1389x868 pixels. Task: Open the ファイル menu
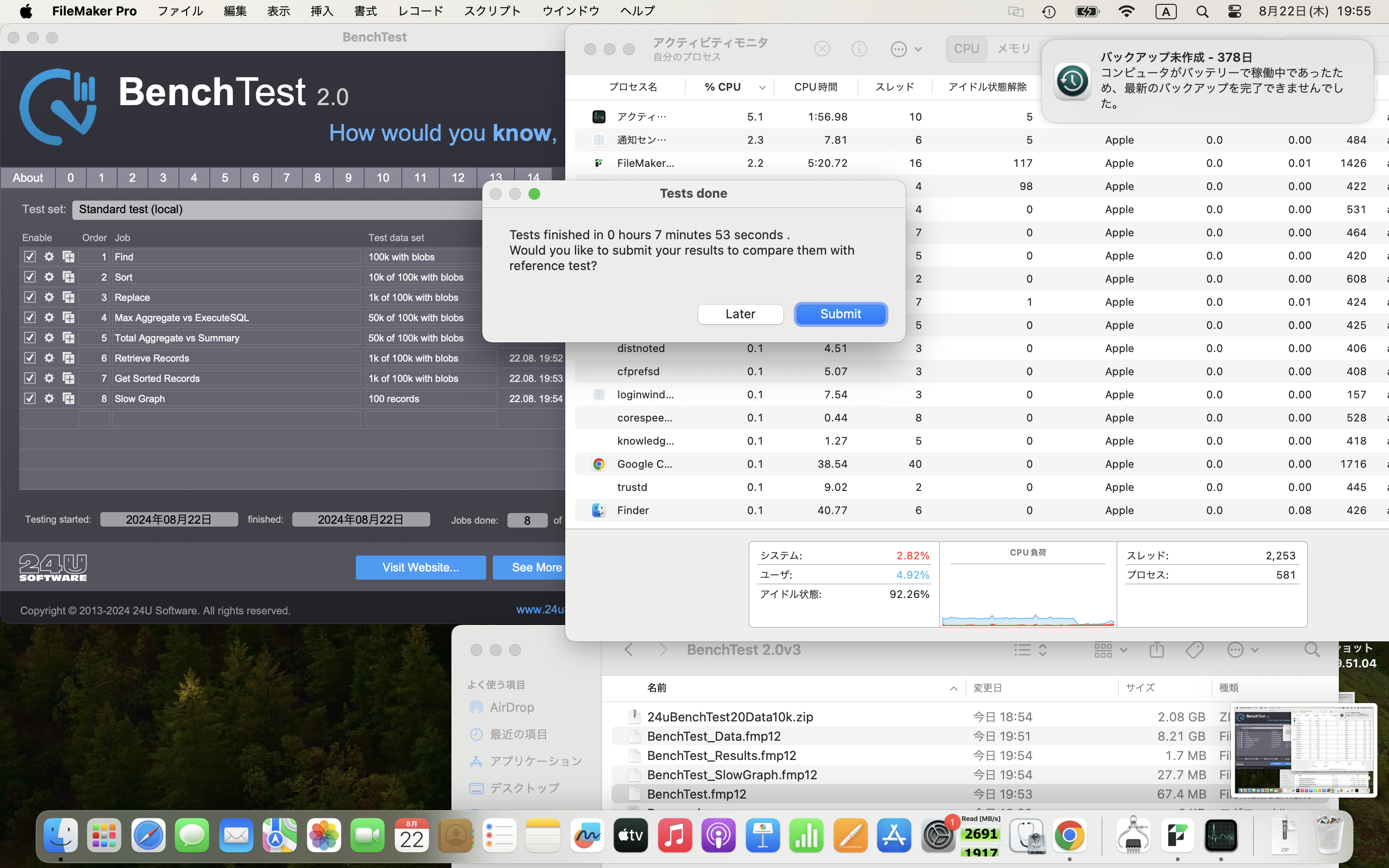coord(180,12)
